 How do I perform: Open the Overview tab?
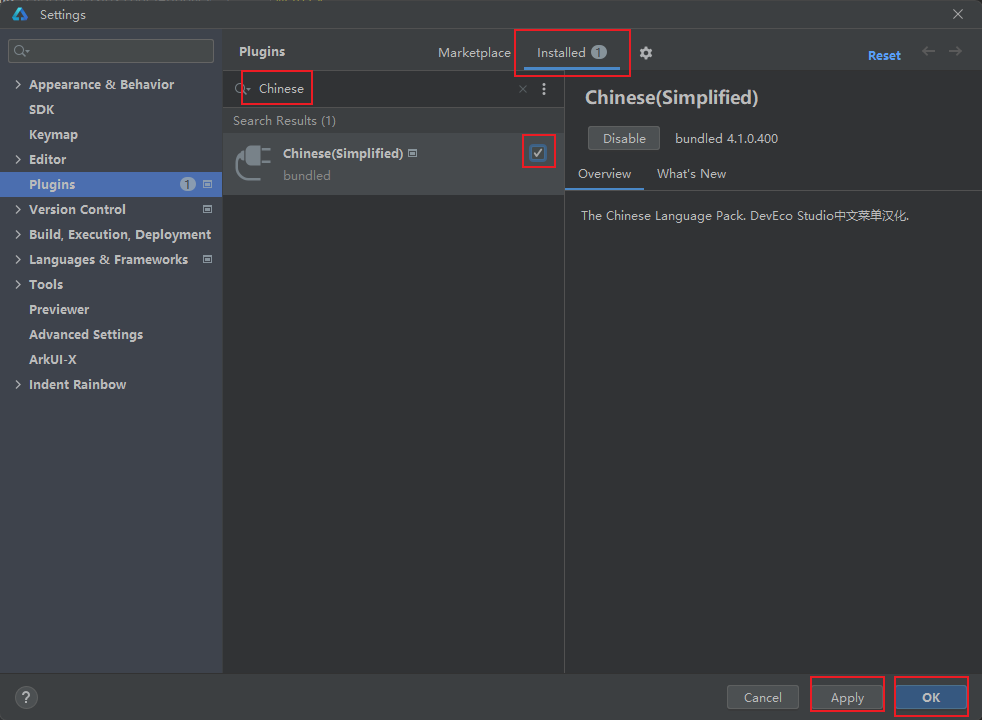604,173
